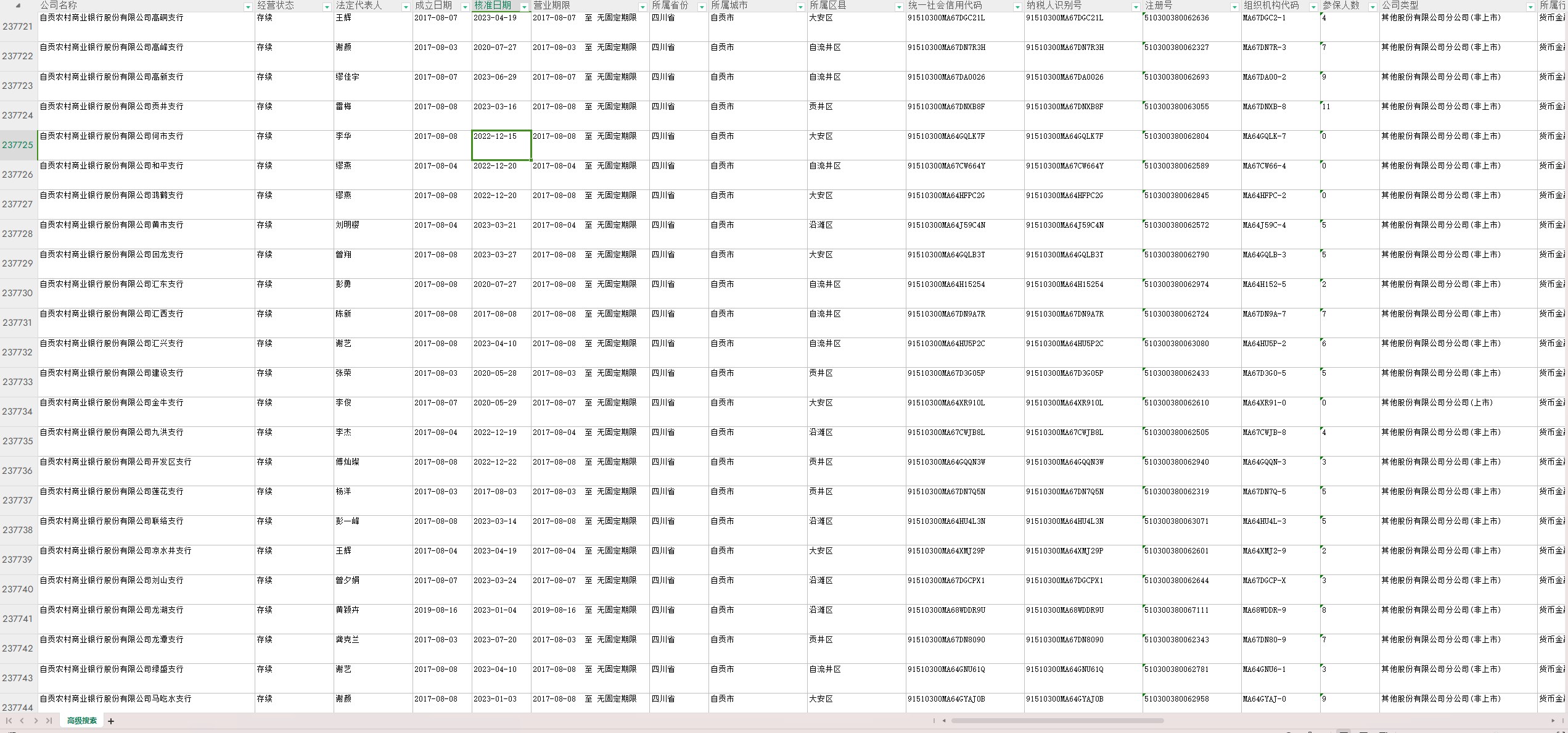The image size is (1568, 733).
Task: Select organization code cell MA67DGCP-X
Action: tap(1281, 589)
